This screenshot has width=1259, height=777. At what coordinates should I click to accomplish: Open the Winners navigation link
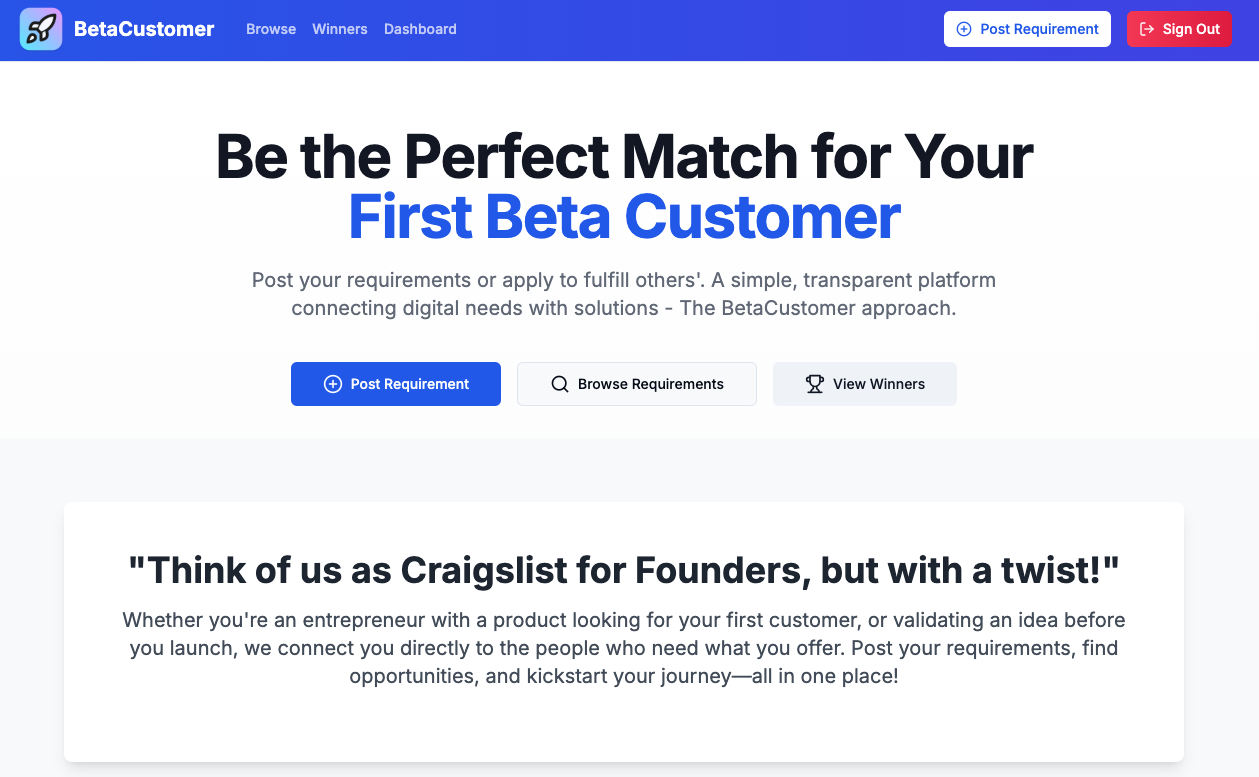(x=340, y=29)
